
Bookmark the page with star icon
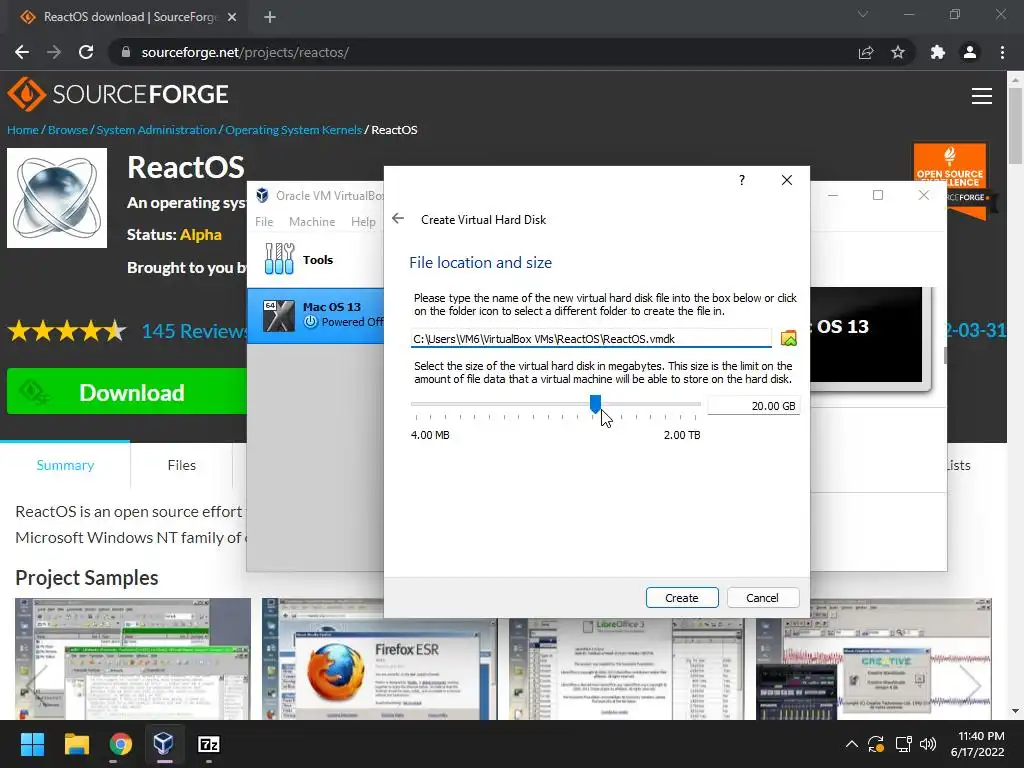click(898, 52)
